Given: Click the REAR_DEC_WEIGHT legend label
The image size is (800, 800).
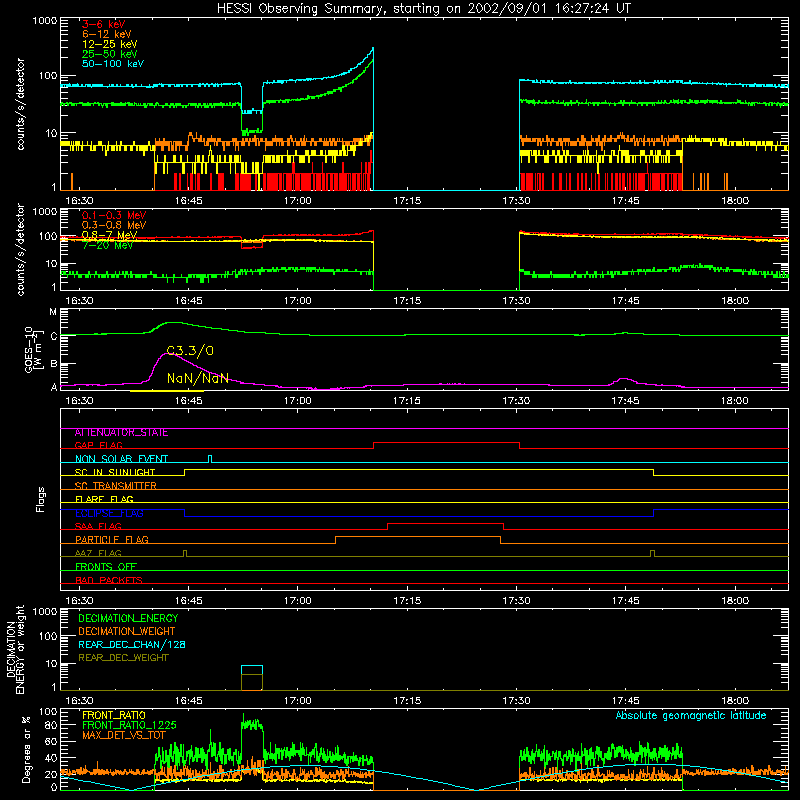Looking at the screenshot, I should pyautogui.click(x=123, y=658).
